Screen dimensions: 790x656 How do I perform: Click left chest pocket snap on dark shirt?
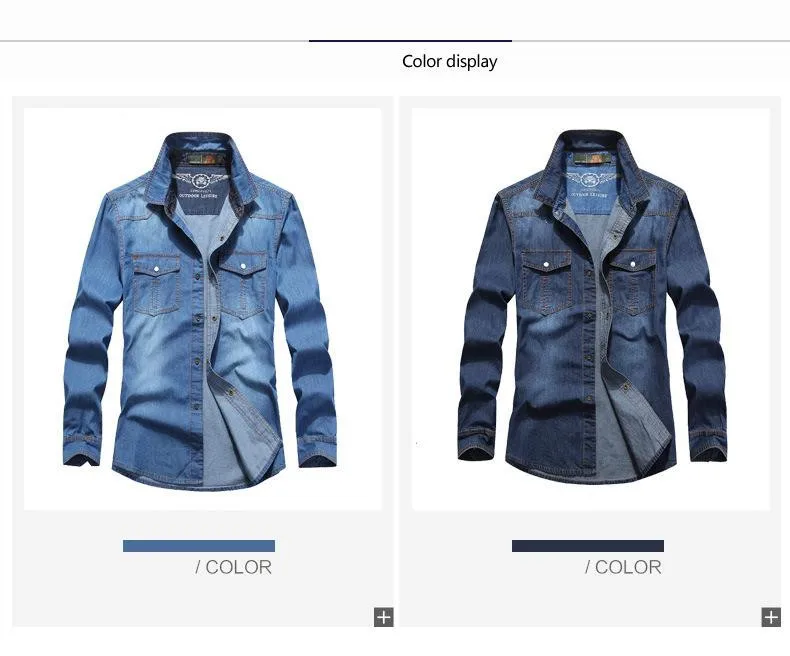(x=546, y=264)
